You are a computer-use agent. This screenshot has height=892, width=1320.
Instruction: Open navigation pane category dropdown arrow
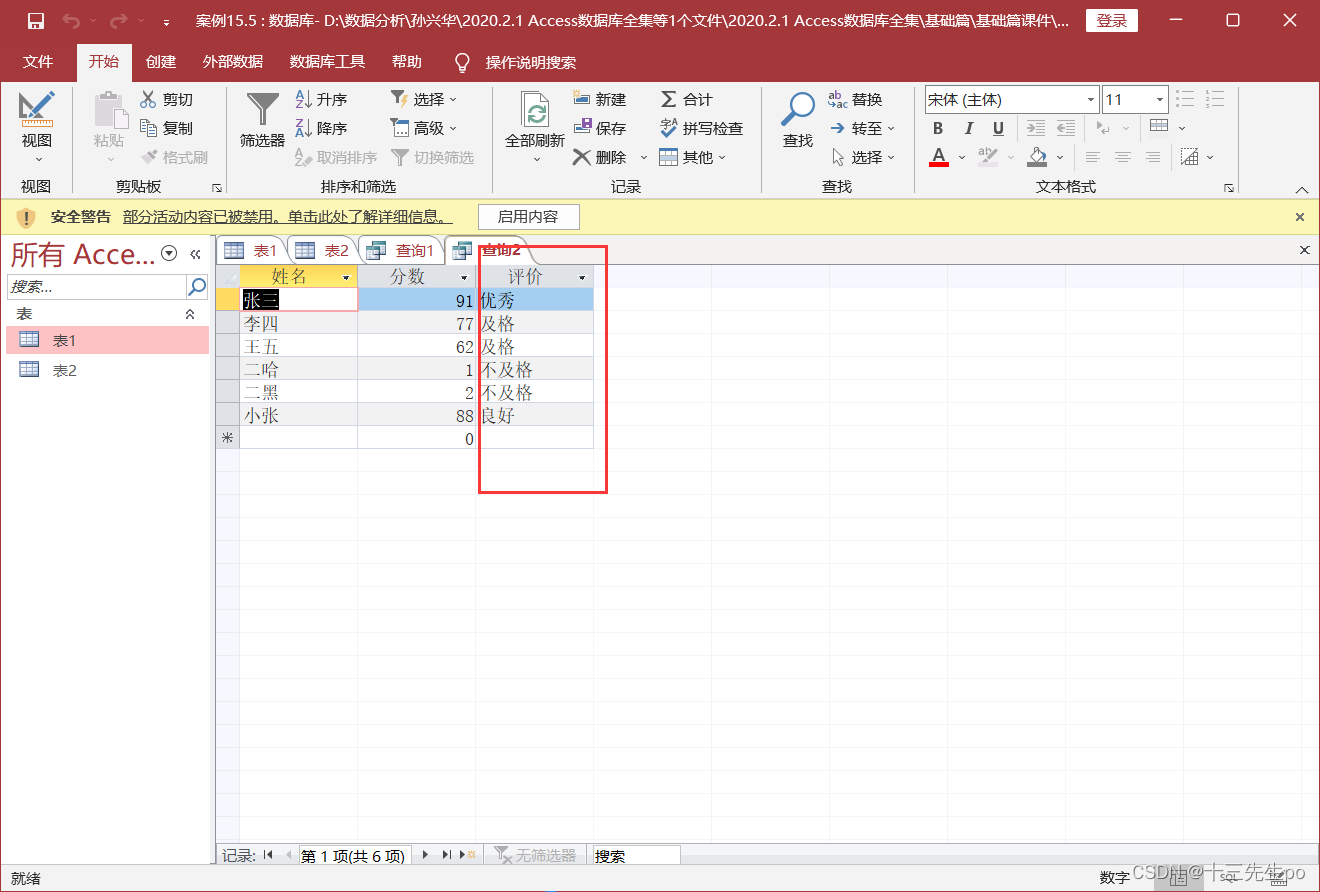point(169,254)
